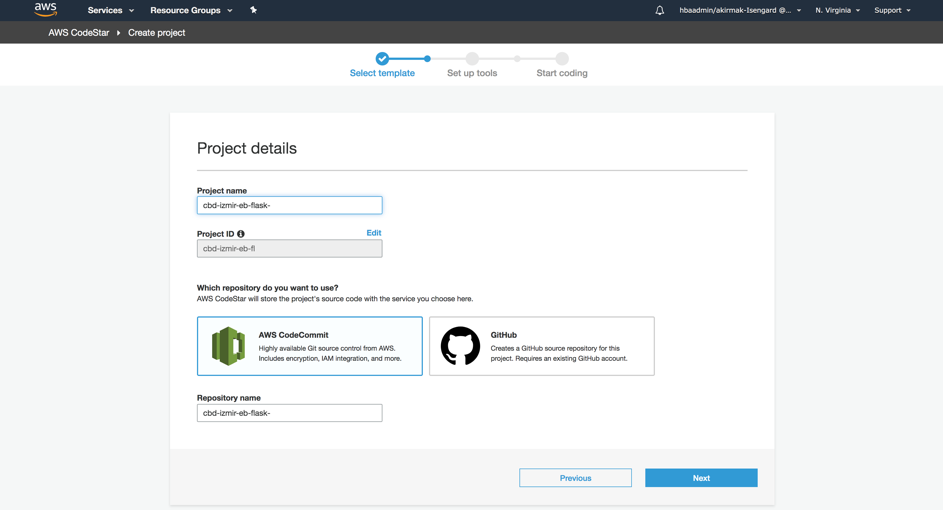943x510 pixels.
Task: Click the Select template step label
Action: click(382, 73)
